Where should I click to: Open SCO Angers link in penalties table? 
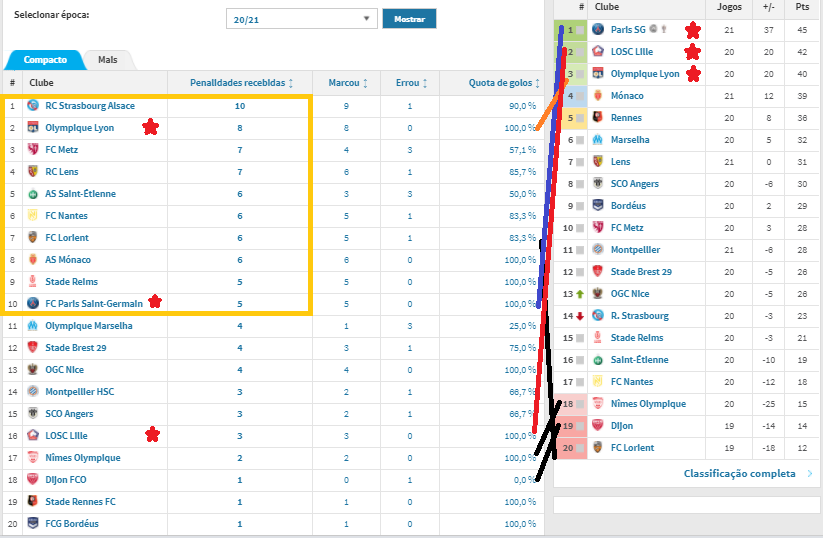69,414
